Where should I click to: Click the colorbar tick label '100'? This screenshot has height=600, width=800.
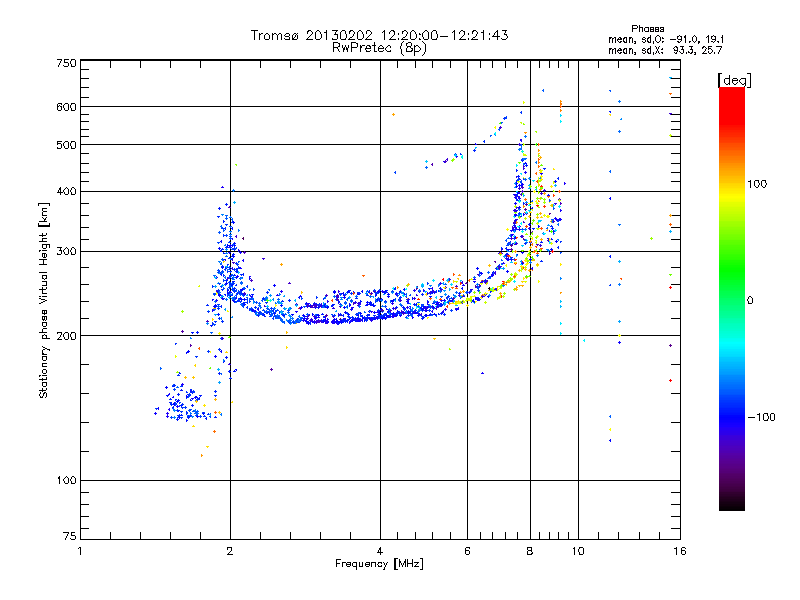coord(757,184)
